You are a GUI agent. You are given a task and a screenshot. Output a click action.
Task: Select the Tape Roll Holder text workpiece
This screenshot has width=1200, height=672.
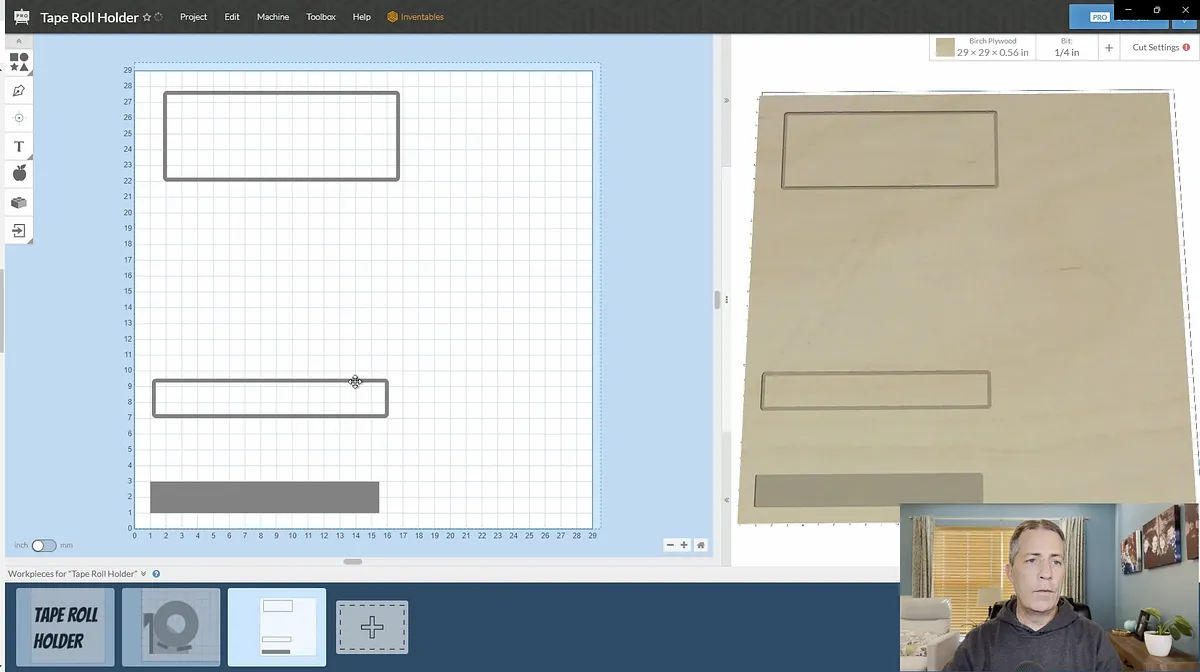(x=66, y=627)
